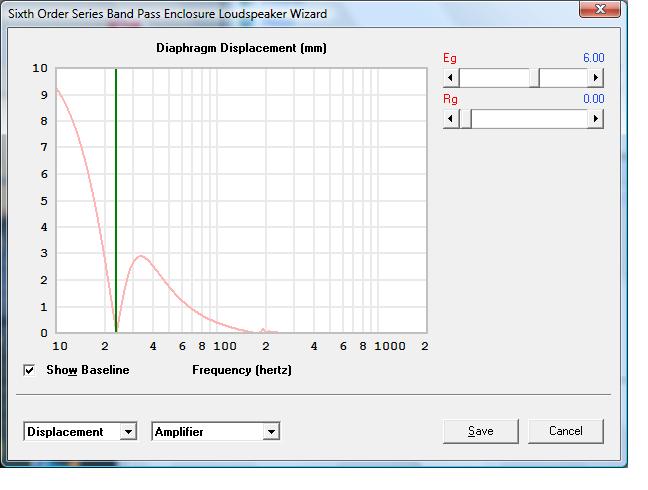Click the 10 value on vertical axis
The width and height of the screenshot is (648, 490).
40,68
